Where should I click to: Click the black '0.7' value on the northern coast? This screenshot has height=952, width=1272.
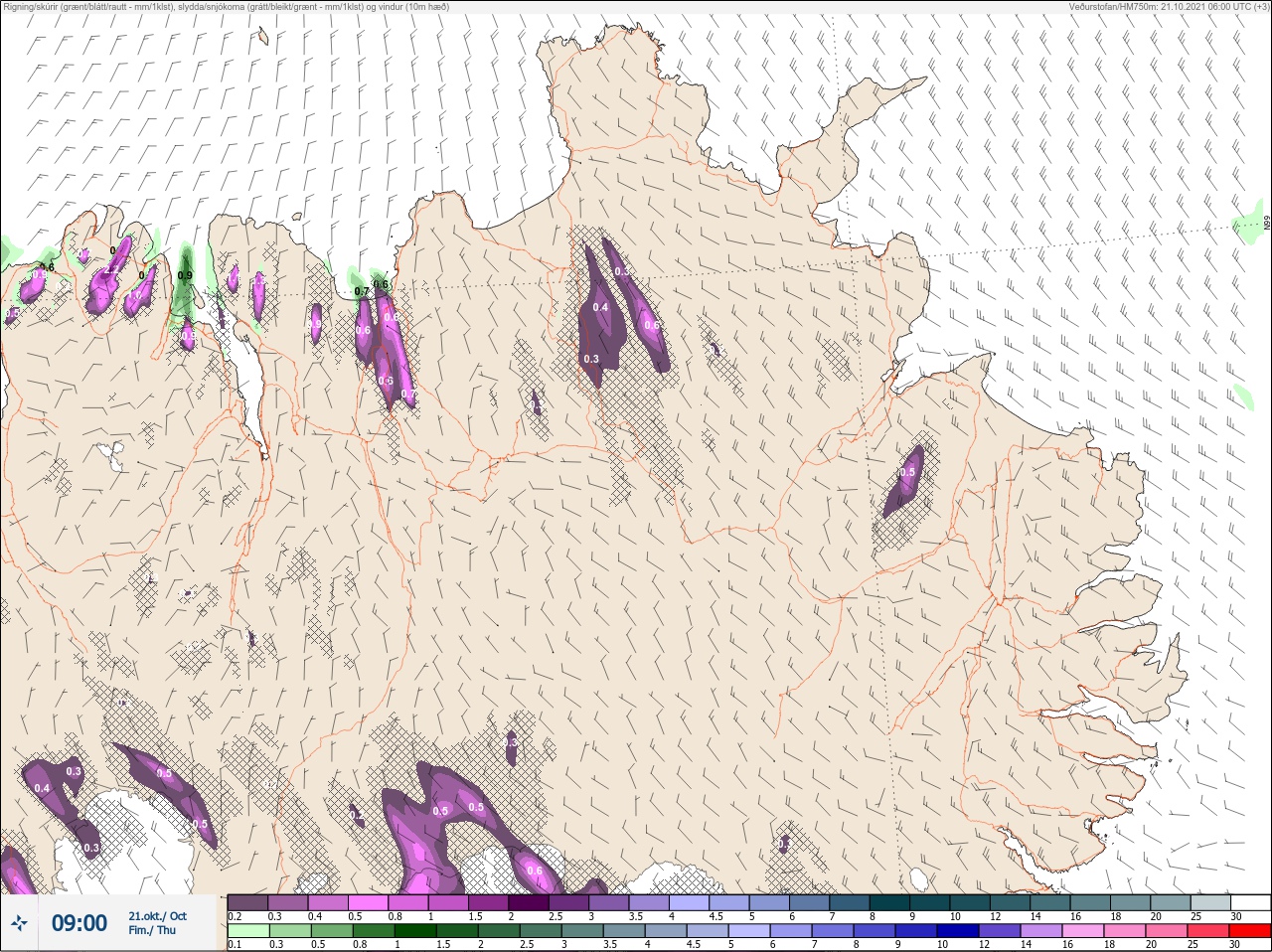pos(362,291)
